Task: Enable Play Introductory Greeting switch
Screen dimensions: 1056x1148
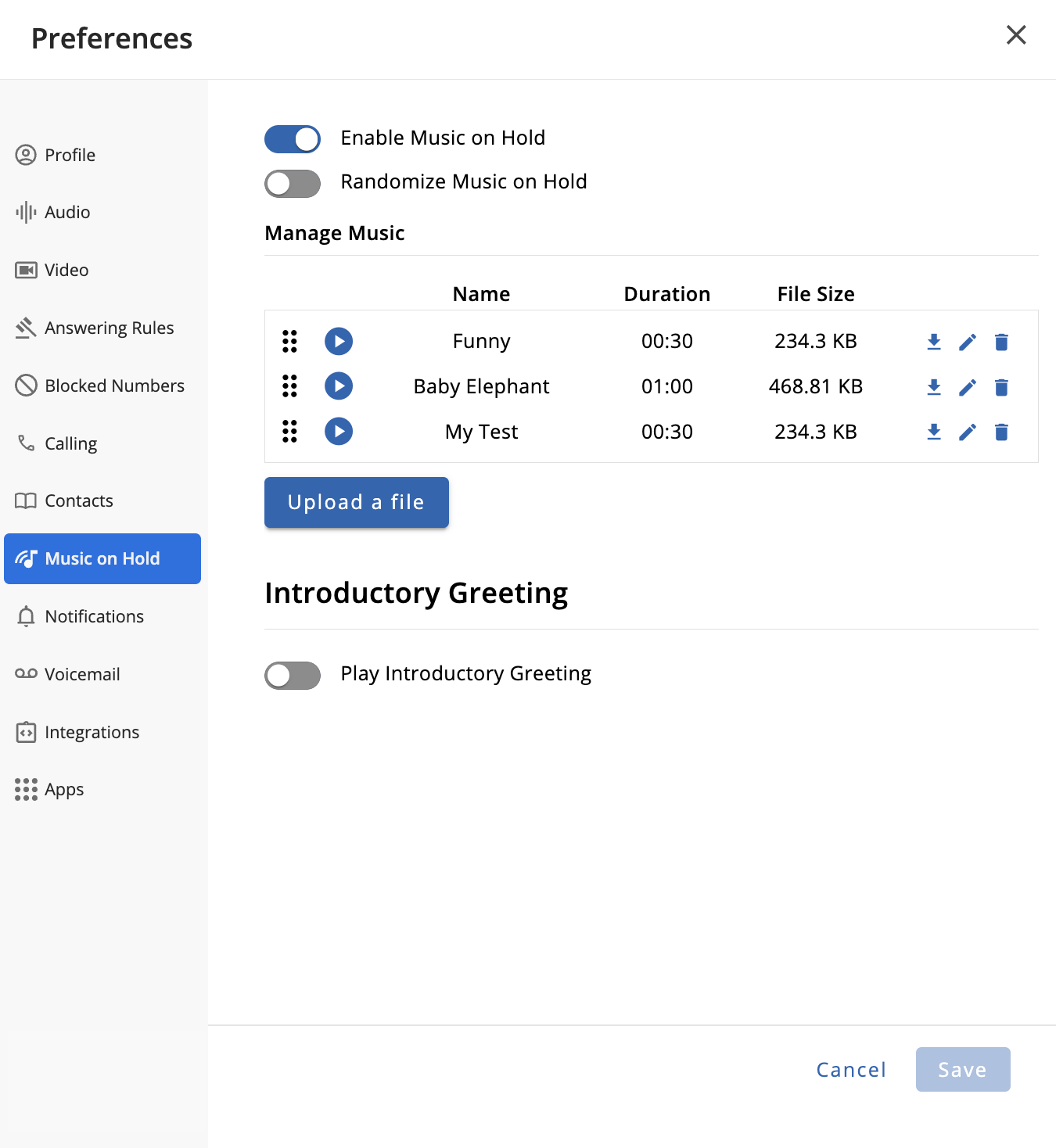Action: (293, 675)
